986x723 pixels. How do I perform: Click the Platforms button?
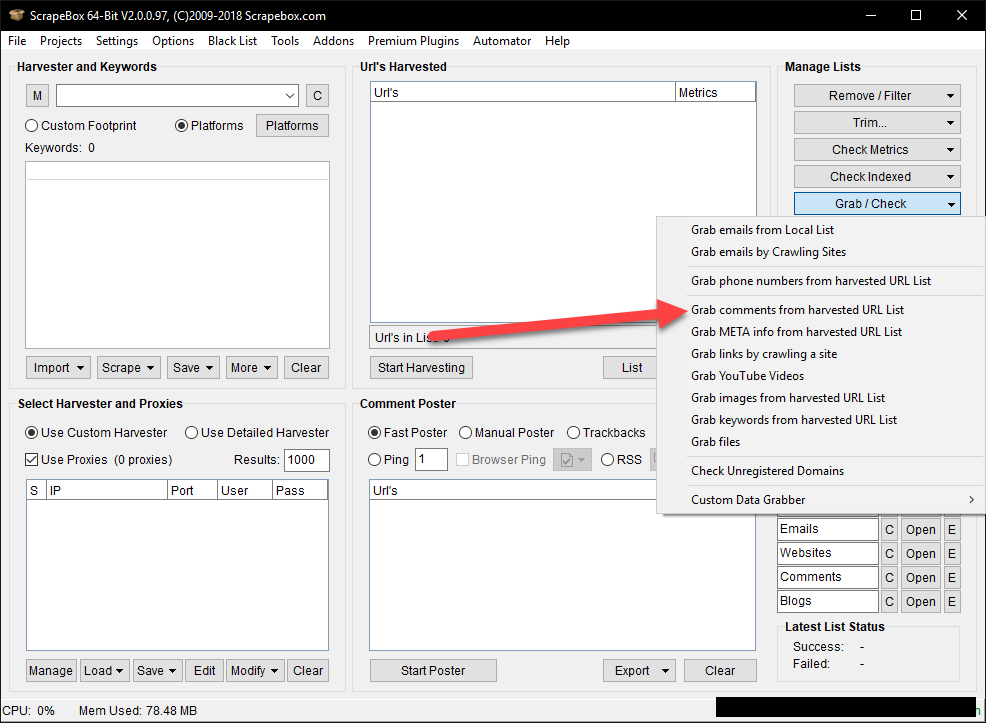pos(292,126)
